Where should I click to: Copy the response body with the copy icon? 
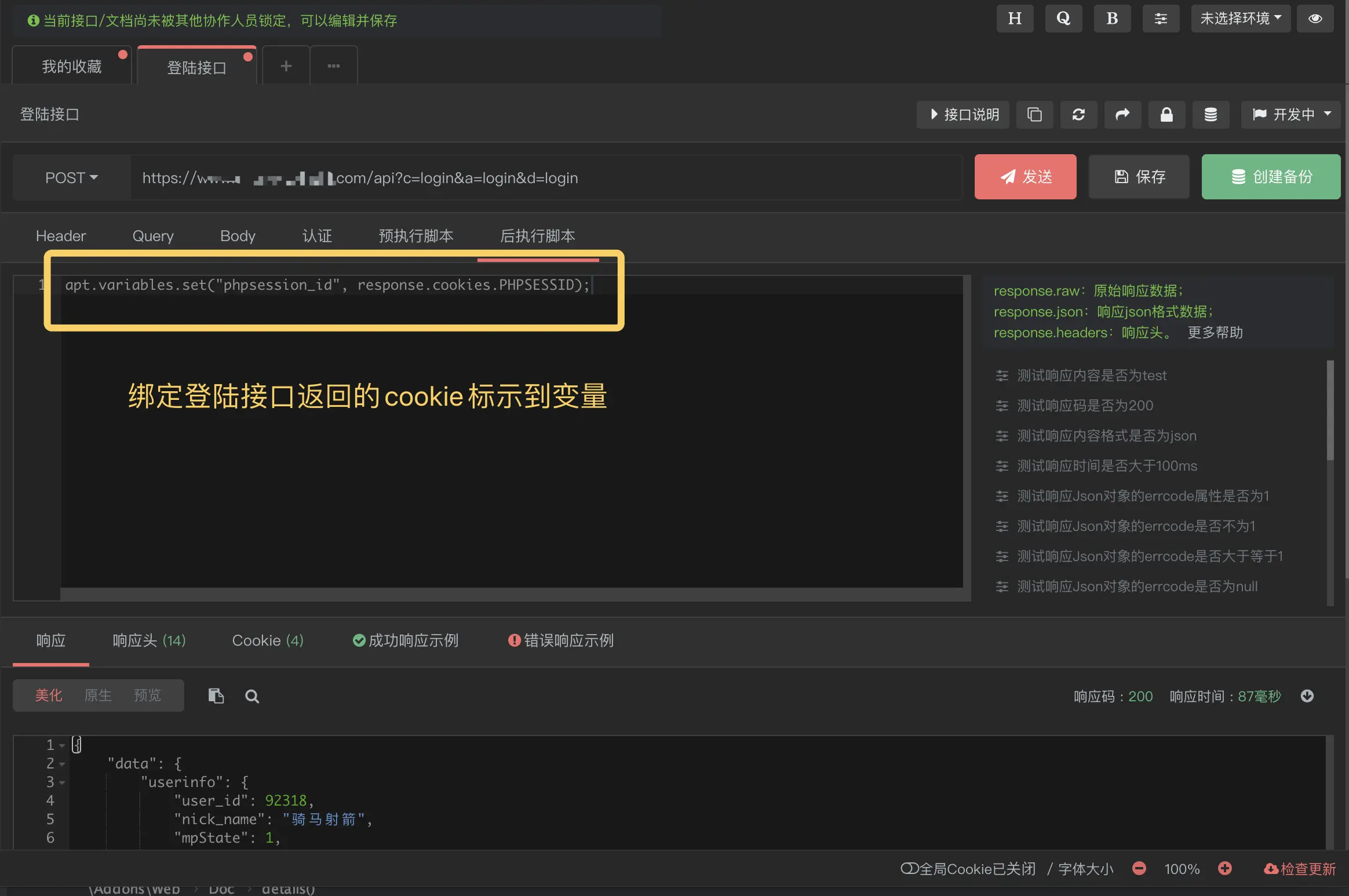coord(216,695)
